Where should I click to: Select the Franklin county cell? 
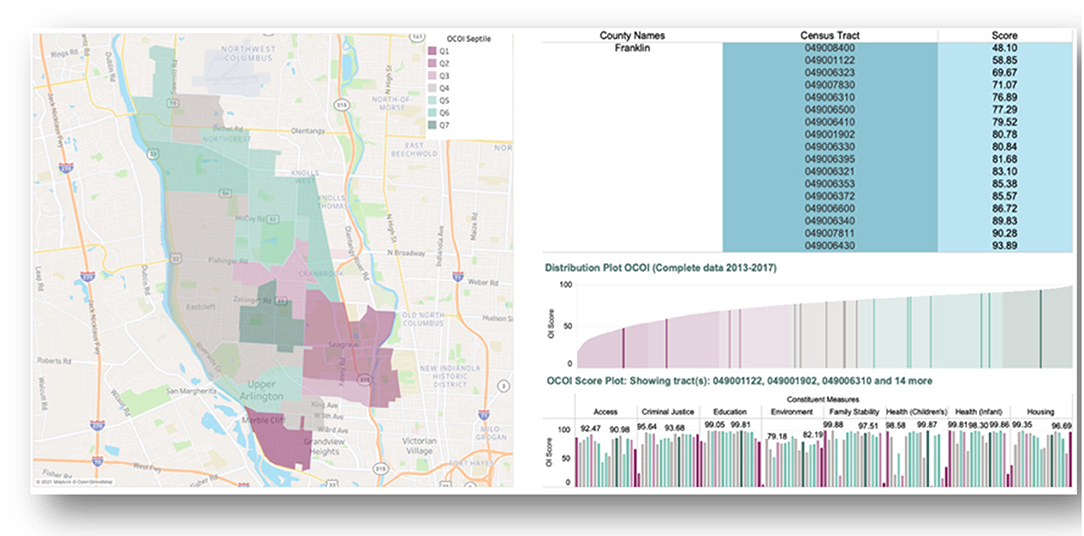coord(633,48)
